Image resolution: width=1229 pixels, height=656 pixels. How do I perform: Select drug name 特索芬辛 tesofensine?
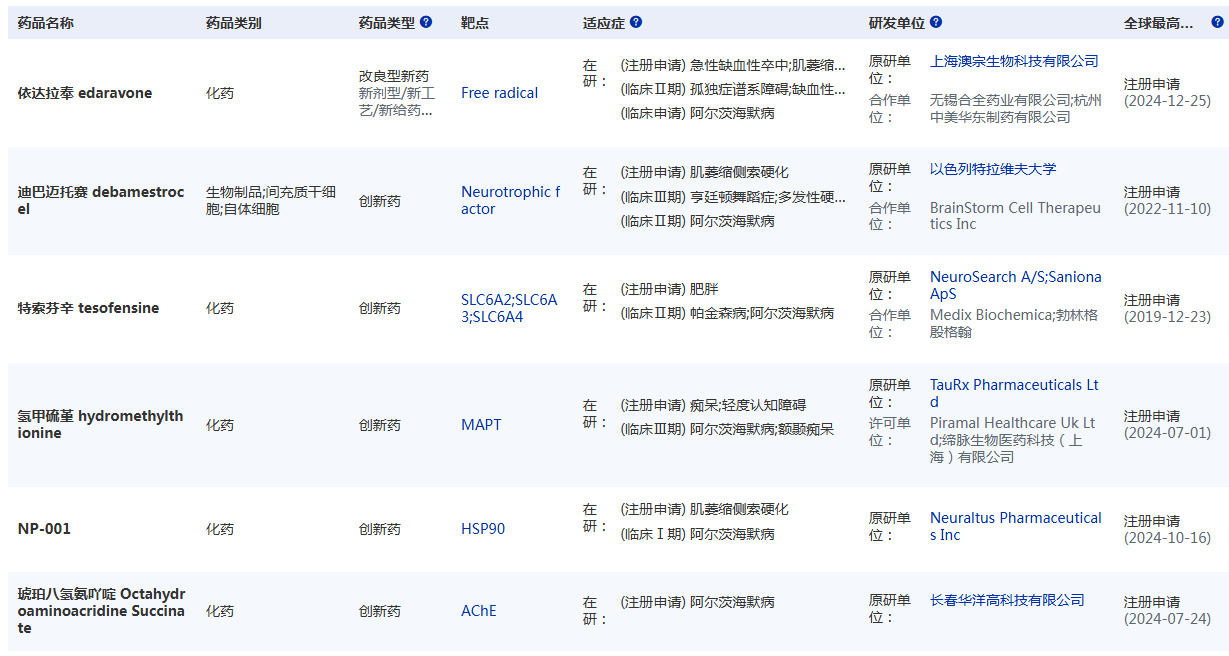pos(88,308)
